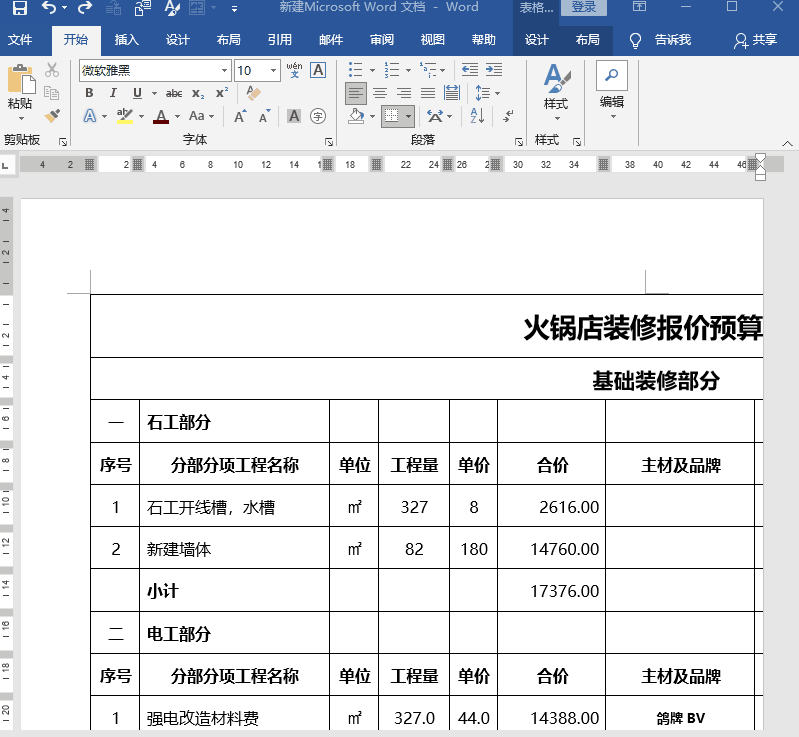Apply distributed alignment

point(452,93)
